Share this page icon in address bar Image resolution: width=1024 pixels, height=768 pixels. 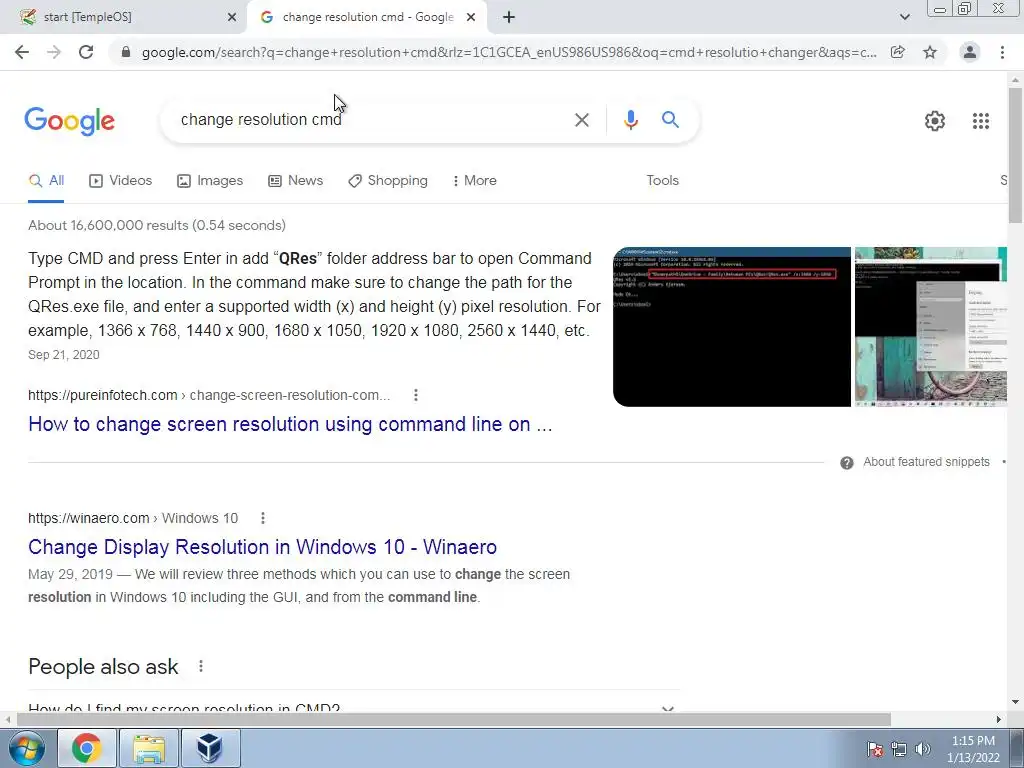[x=898, y=52]
